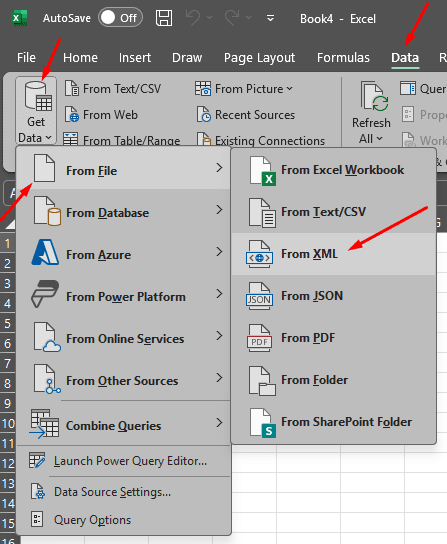Expand the From Azure chevron arrow

pos(219,252)
